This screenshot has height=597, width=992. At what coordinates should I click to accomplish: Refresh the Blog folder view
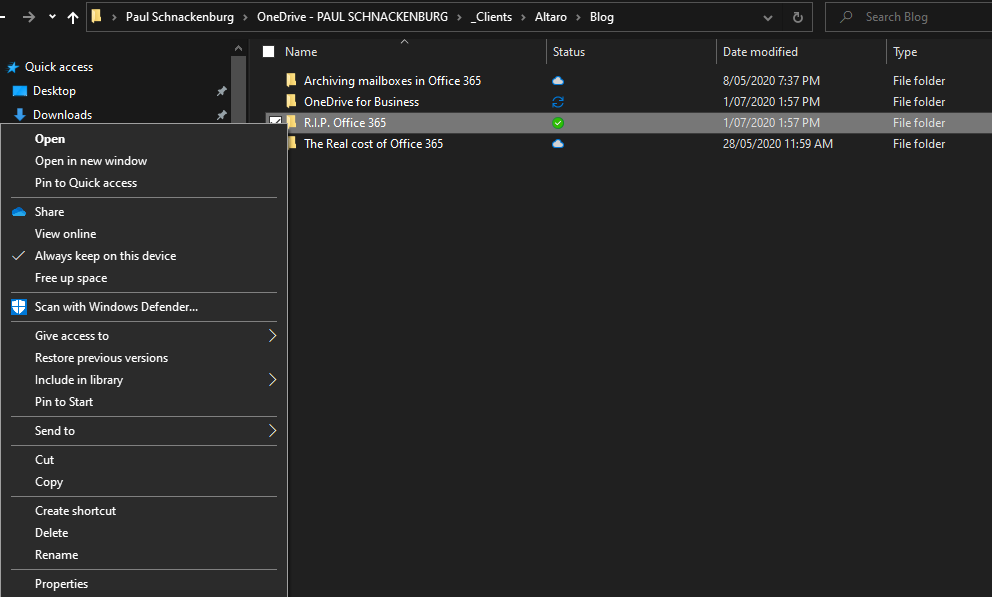click(798, 17)
